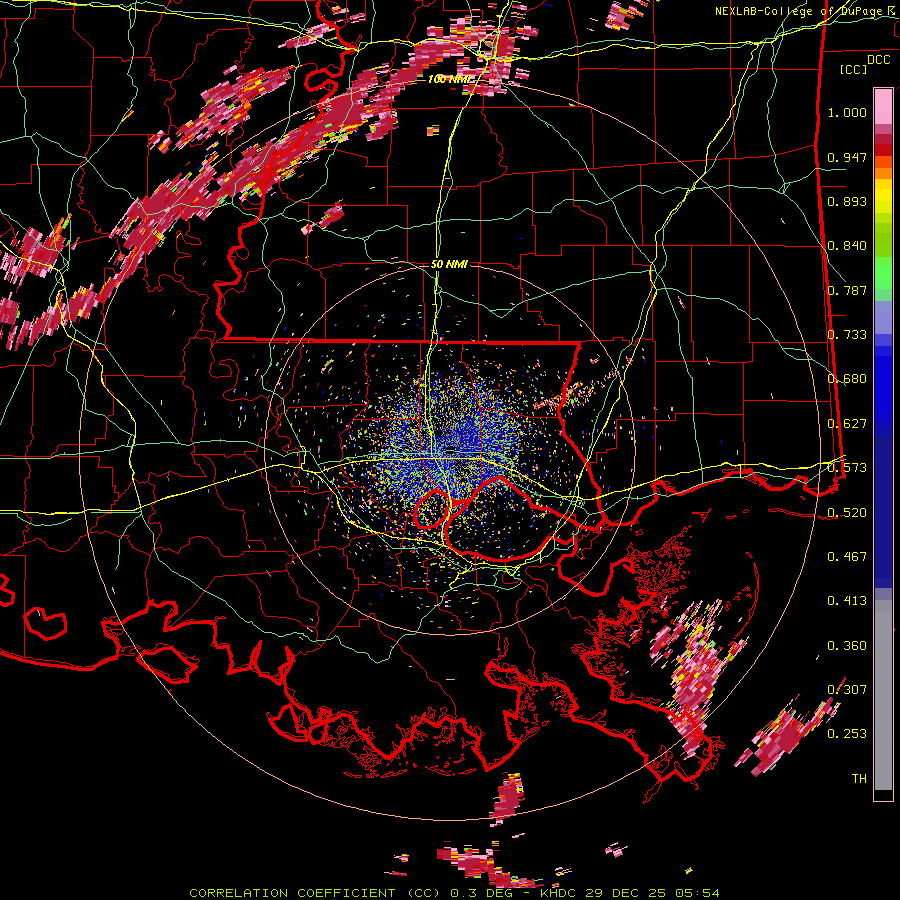The width and height of the screenshot is (900, 900).
Task: Click the Correlation Coefficient KHDC caption text
Action: pos(454,893)
